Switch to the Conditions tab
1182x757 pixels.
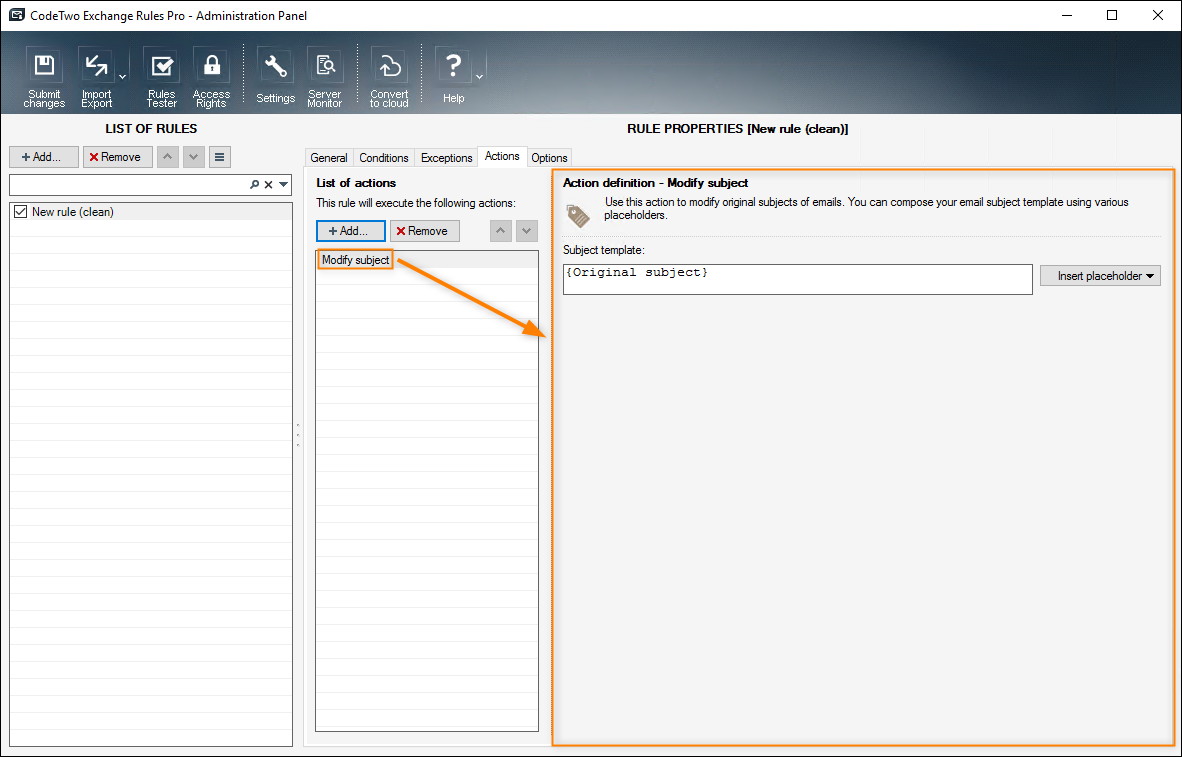(384, 158)
